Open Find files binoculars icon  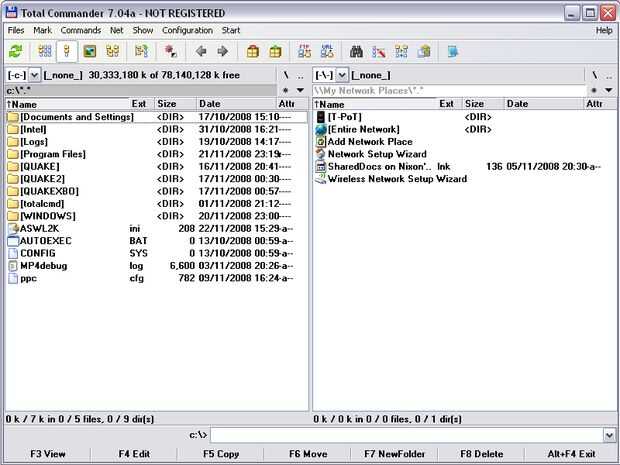pos(356,51)
